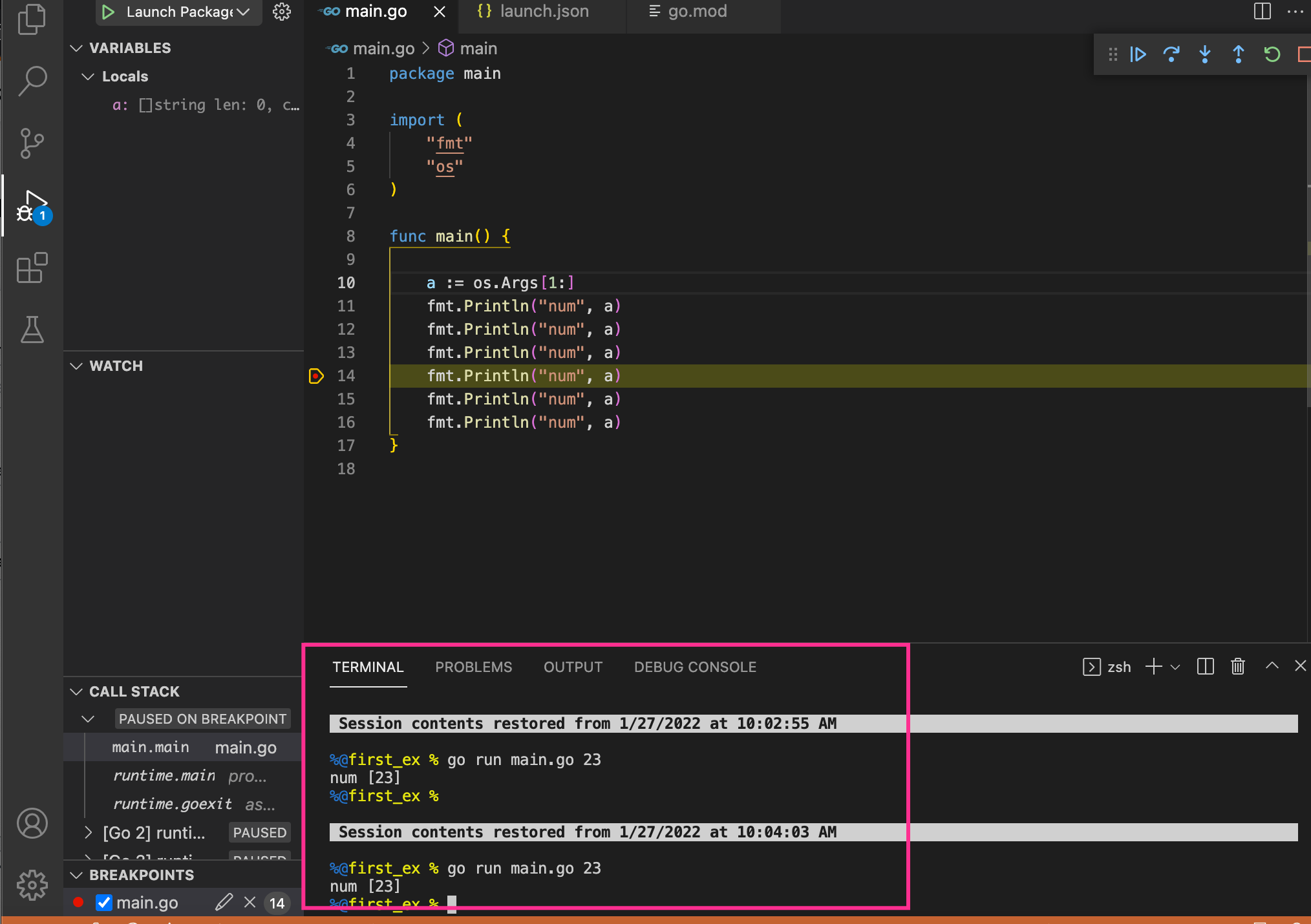Restart the debug session
This screenshot has height=924, width=1311.
[1272, 54]
